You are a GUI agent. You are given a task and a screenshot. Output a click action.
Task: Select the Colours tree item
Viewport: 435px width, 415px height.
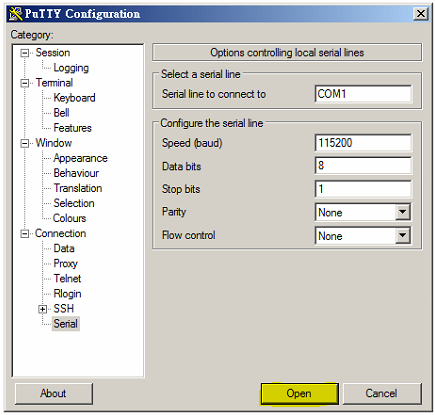coord(69,218)
